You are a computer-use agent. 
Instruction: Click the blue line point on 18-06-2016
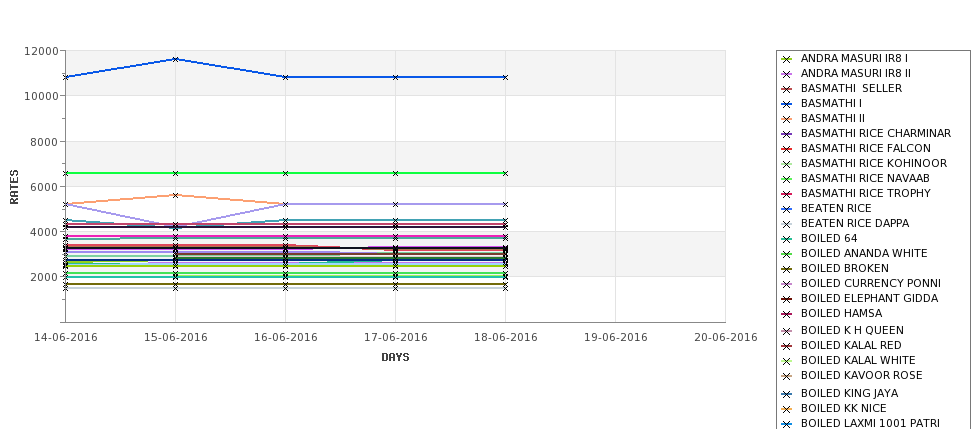506,78
